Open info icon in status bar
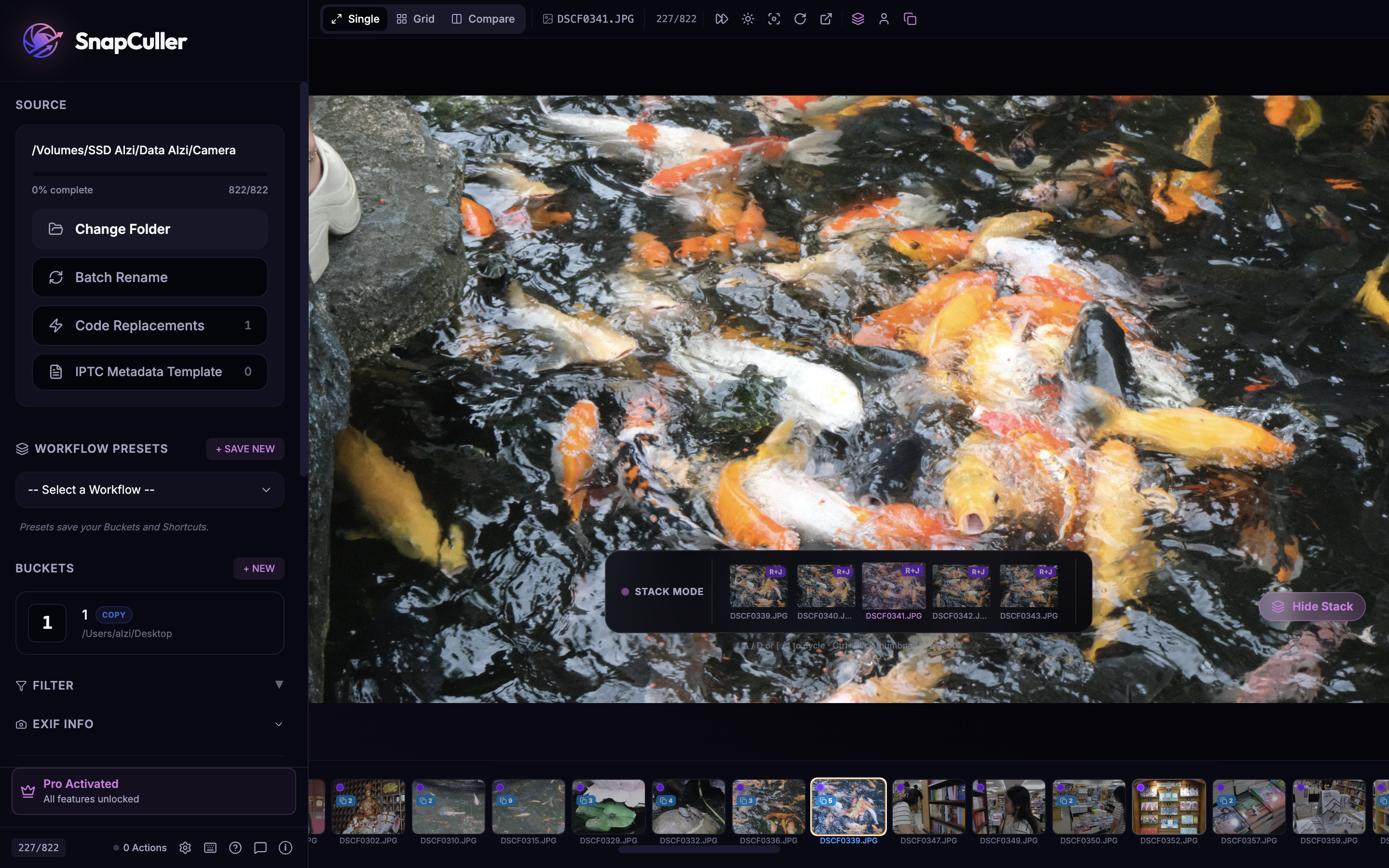1389x868 pixels. click(285, 848)
